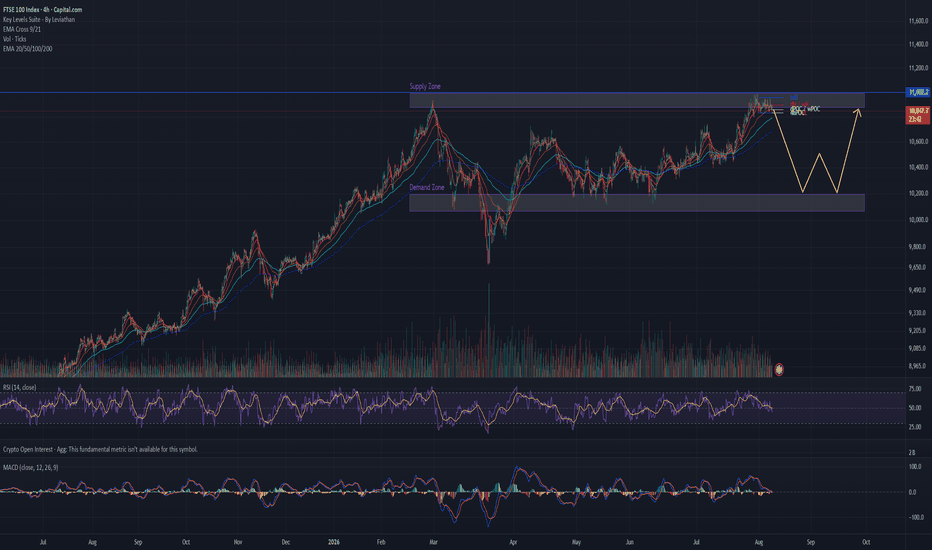Click the Demand Zone label
Viewport: 932px width, 550px height.
click(x=427, y=187)
